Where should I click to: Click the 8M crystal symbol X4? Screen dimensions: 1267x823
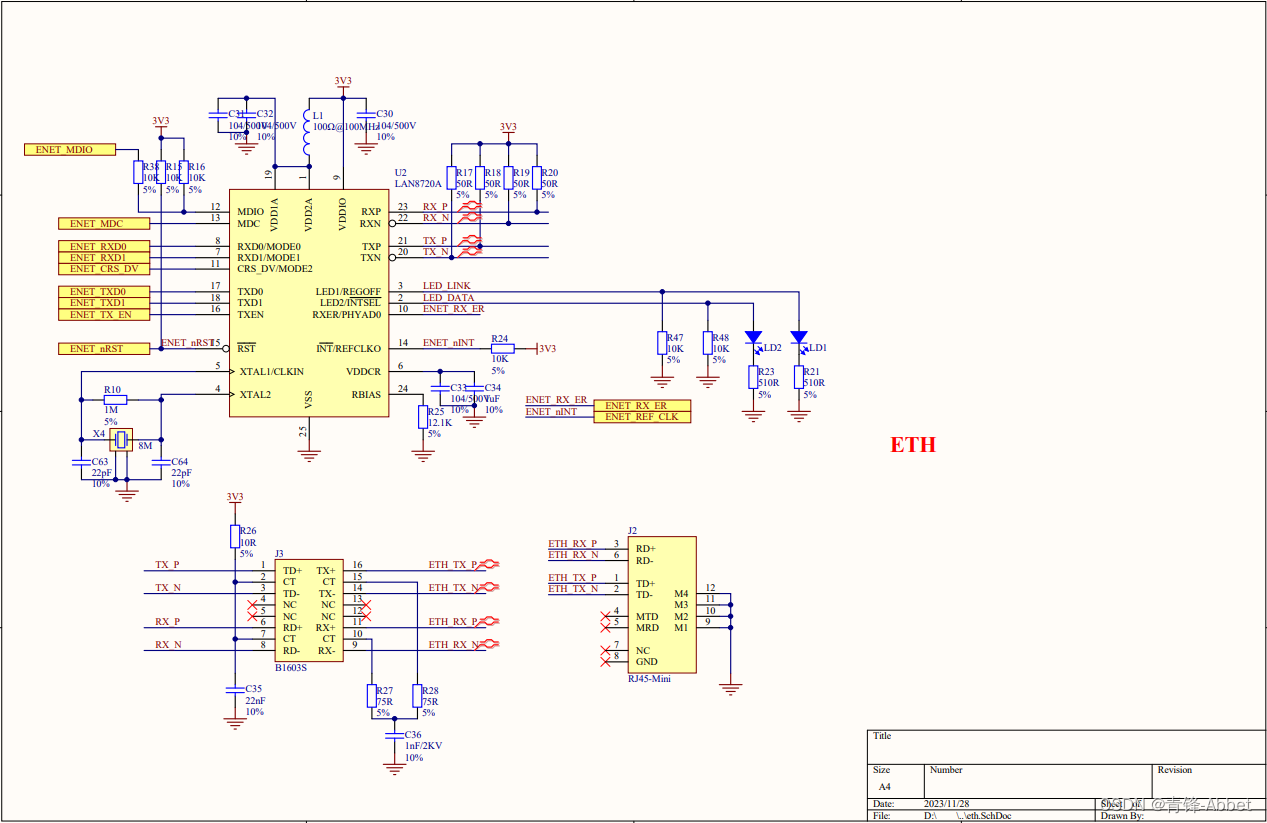coord(122,440)
